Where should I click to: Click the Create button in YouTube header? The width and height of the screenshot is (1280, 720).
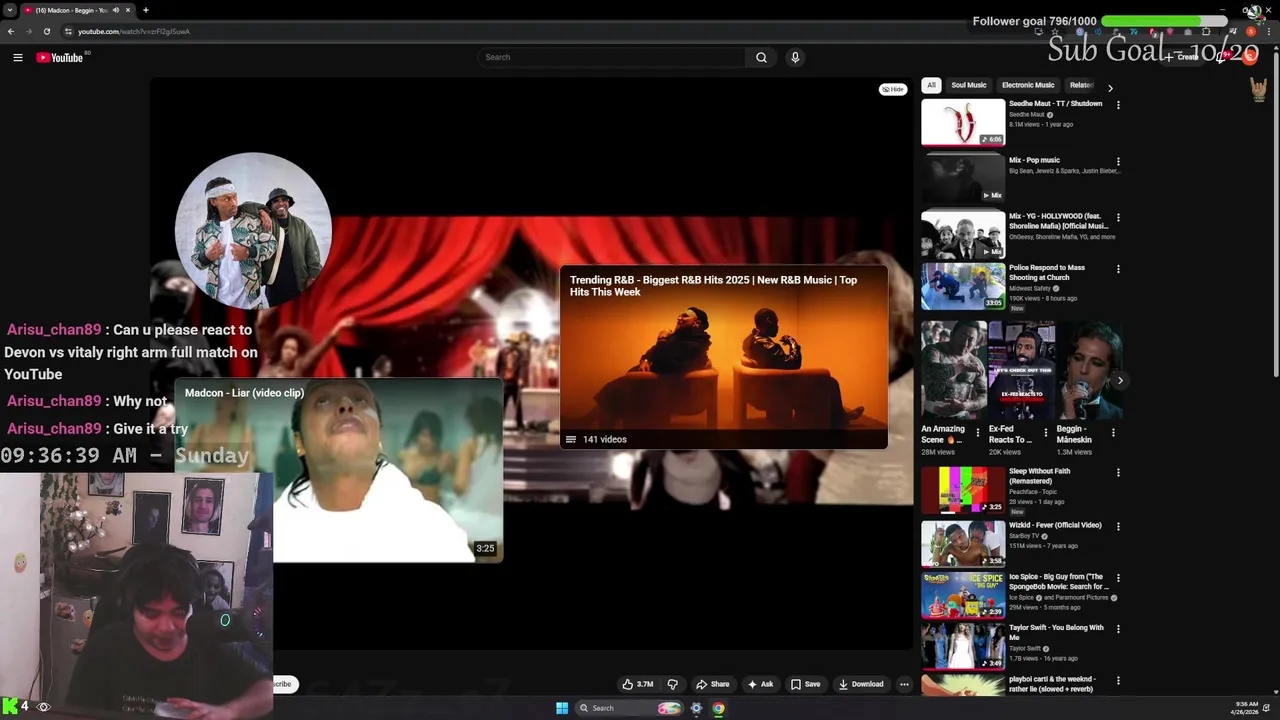[x=1184, y=57]
